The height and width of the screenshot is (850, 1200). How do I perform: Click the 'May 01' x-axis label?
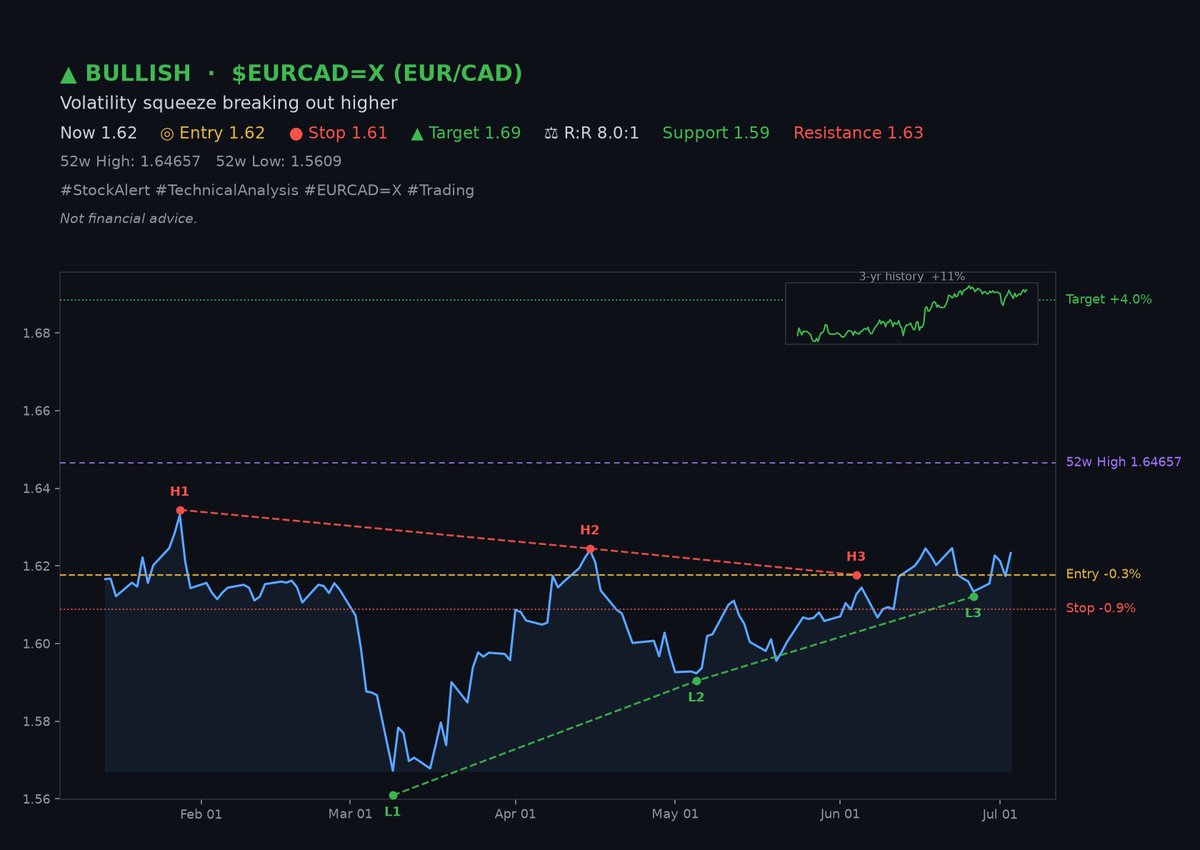pos(675,815)
